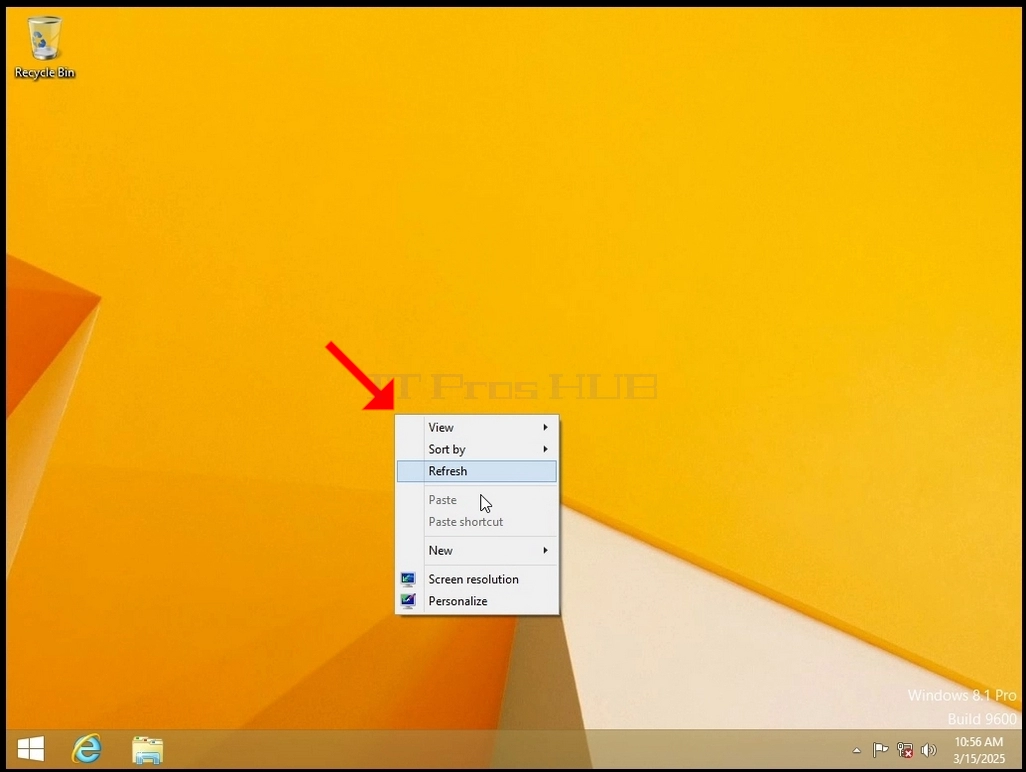Open the View submenu
The image size is (1026, 772).
477,427
